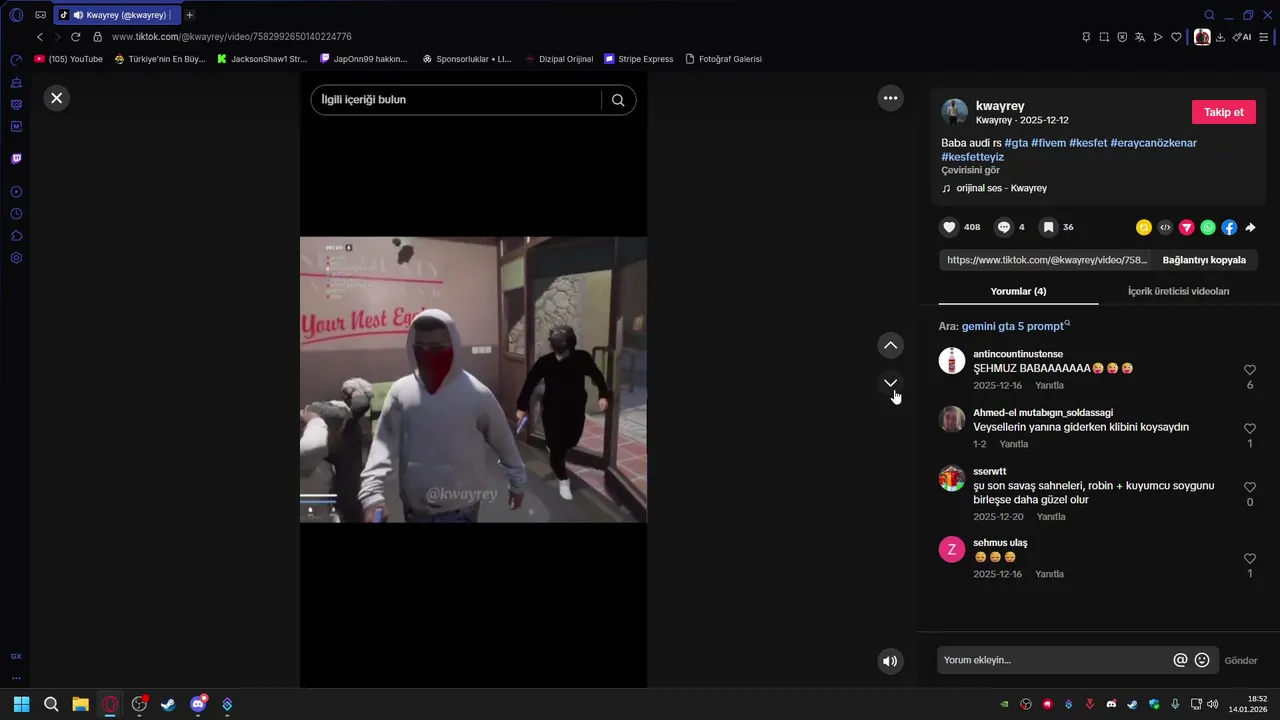1280x720 pixels.
Task: Share video via Facebook icon
Action: click(x=1229, y=227)
